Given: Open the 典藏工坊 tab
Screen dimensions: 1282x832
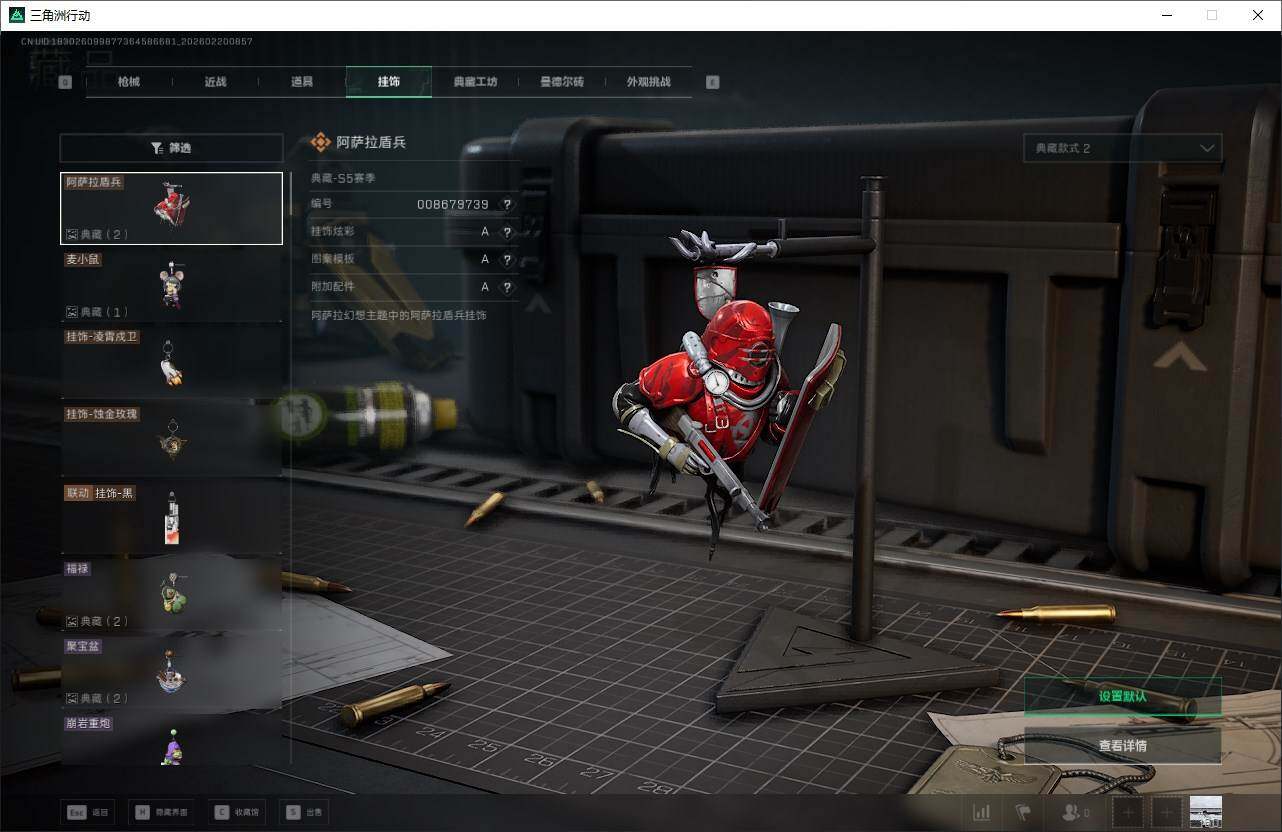Looking at the screenshot, I should [475, 82].
